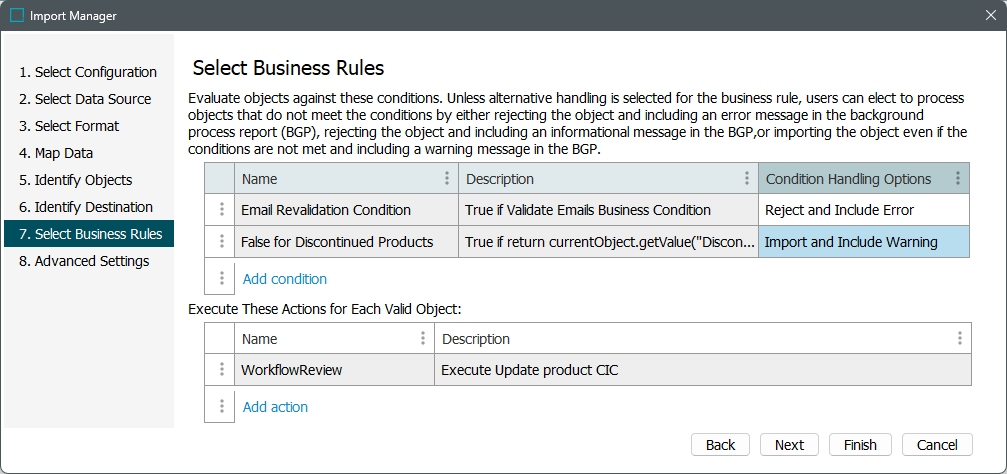Viewport: 1007px width, 474px height.
Task: Click the Add action link
Action: point(275,407)
